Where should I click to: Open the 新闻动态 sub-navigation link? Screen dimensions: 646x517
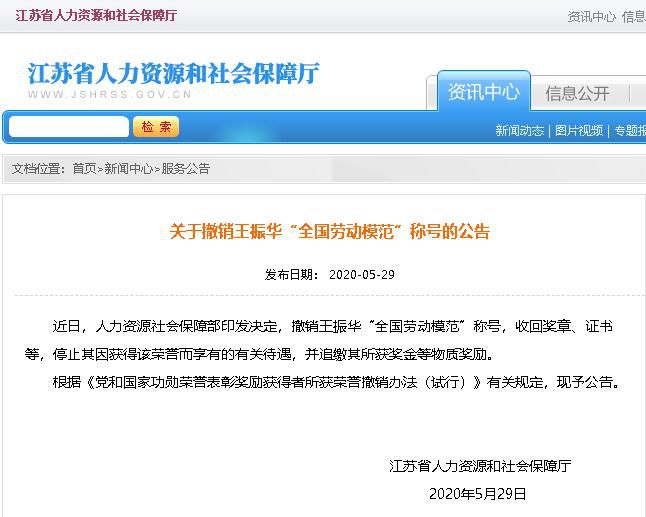(519, 130)
